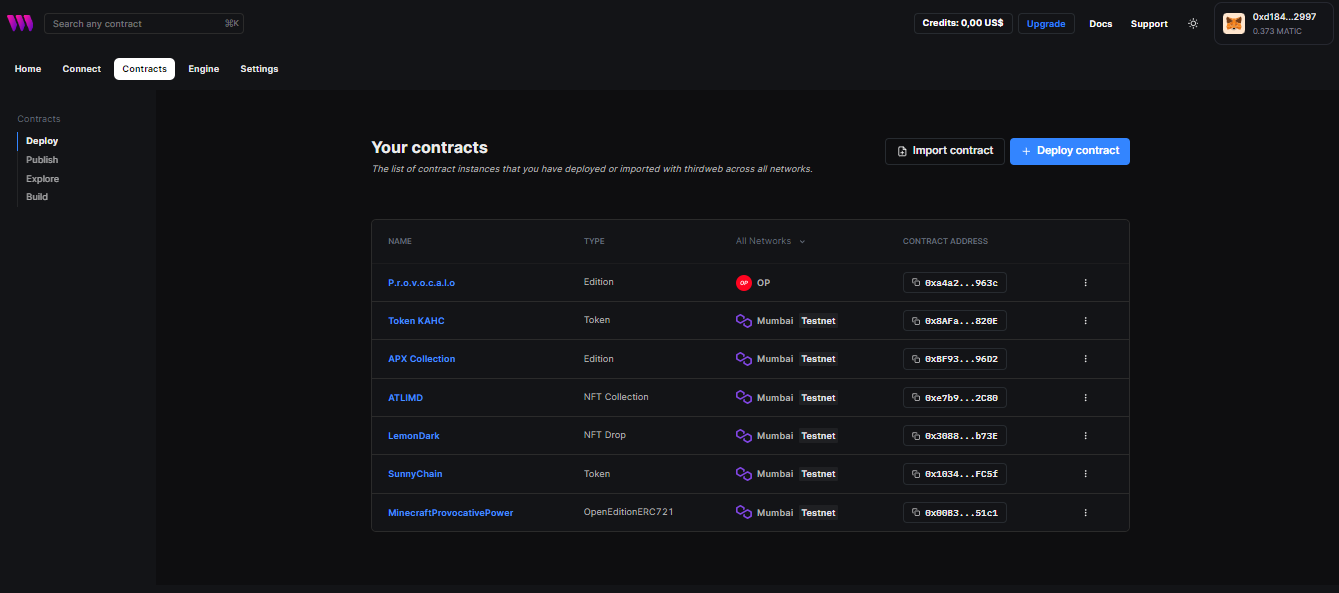
Task: Open the MinecraftProvocativePower contract link
Action: [x=450, y=513]
